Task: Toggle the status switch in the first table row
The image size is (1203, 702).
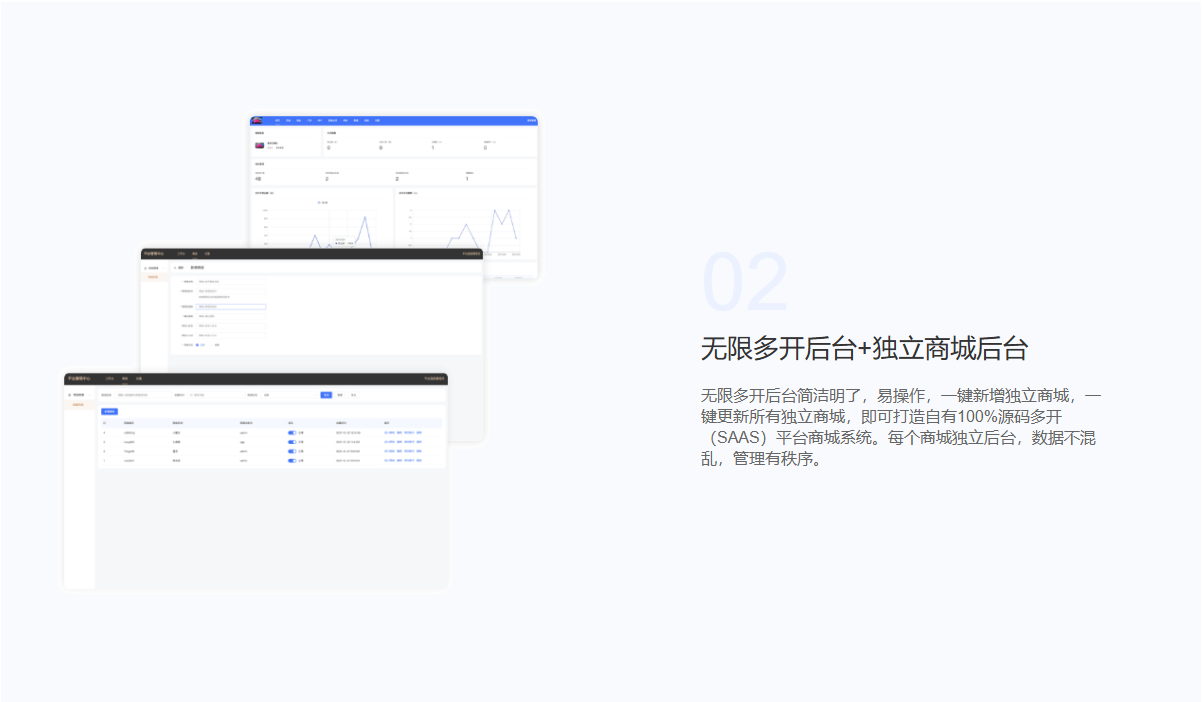Action: point(291,433)
